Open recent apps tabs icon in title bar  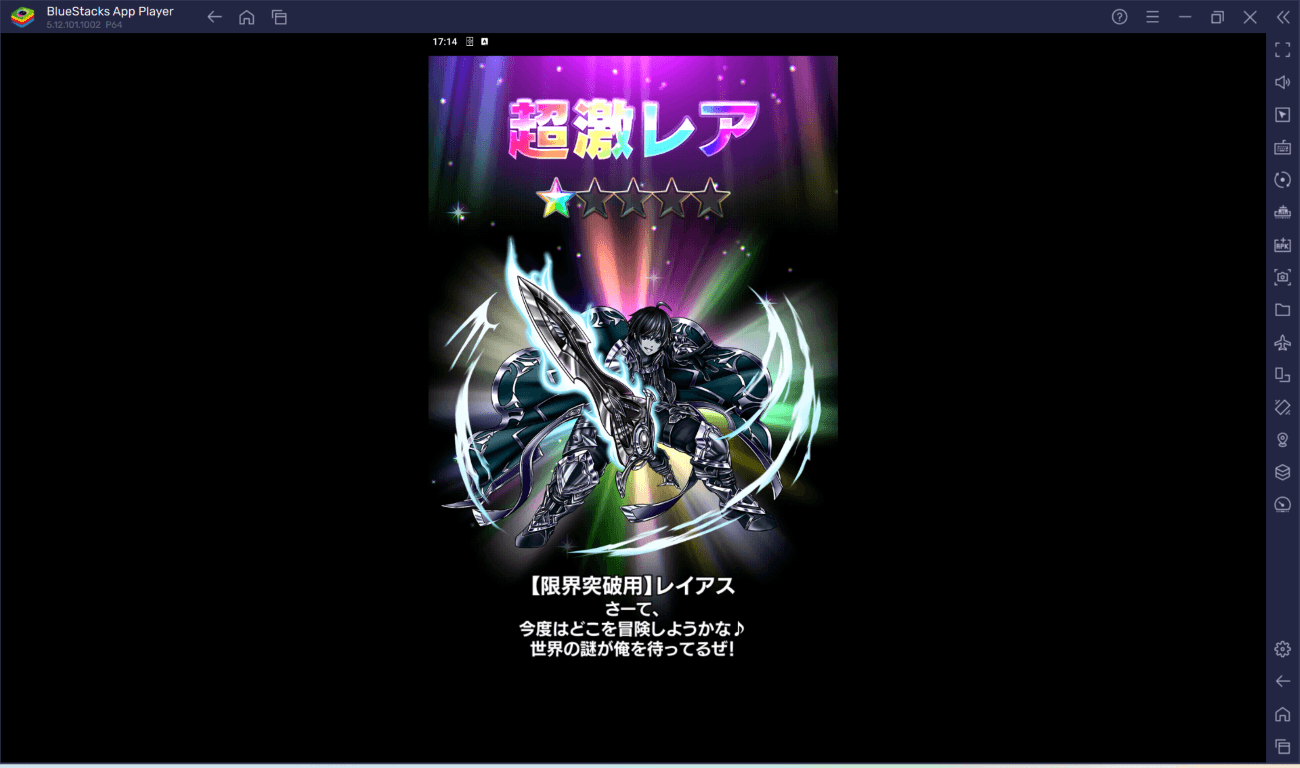(279, 17)
